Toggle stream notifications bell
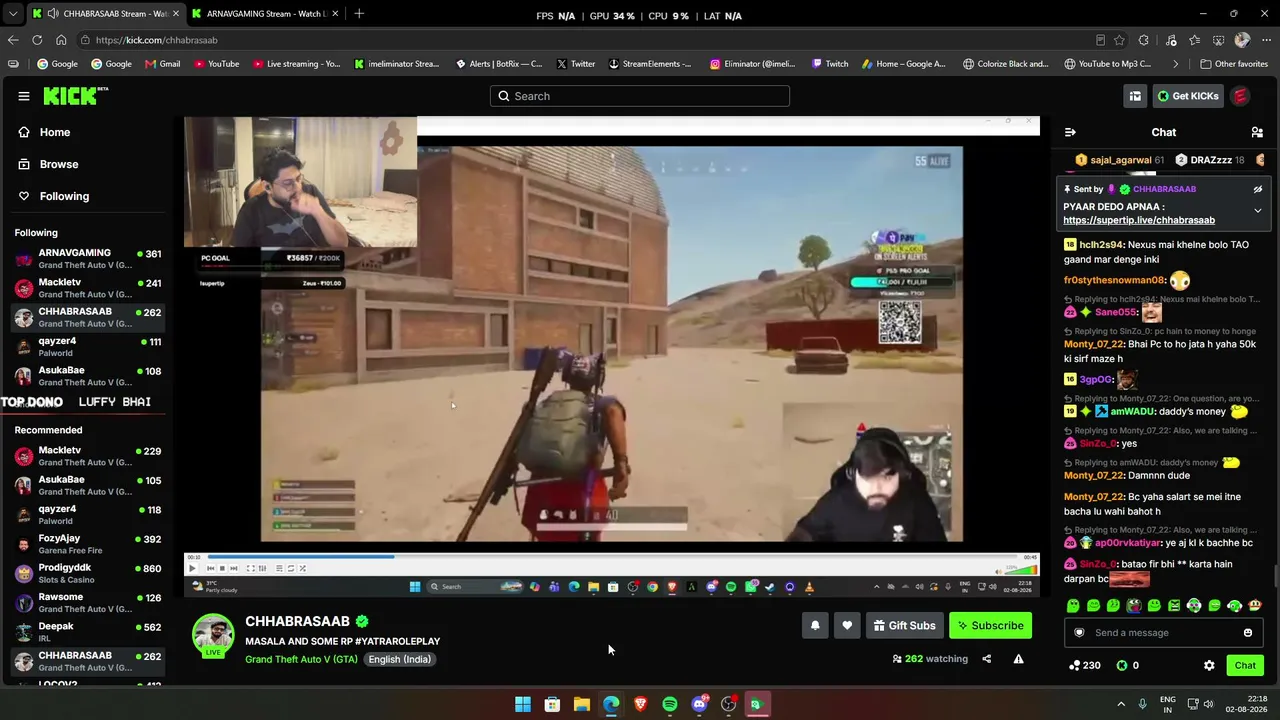The image size is (1280, 720). click(815, 626)
